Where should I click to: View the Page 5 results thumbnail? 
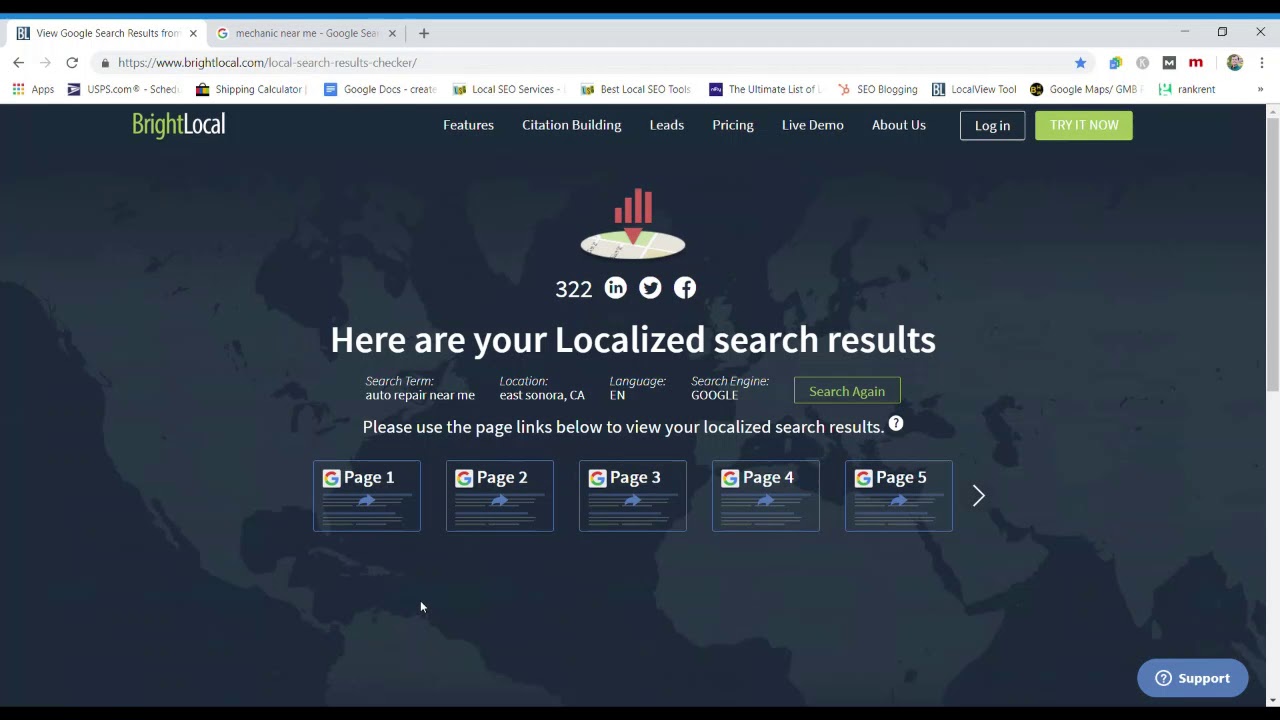pyautogui.click(x=899, y=496)
